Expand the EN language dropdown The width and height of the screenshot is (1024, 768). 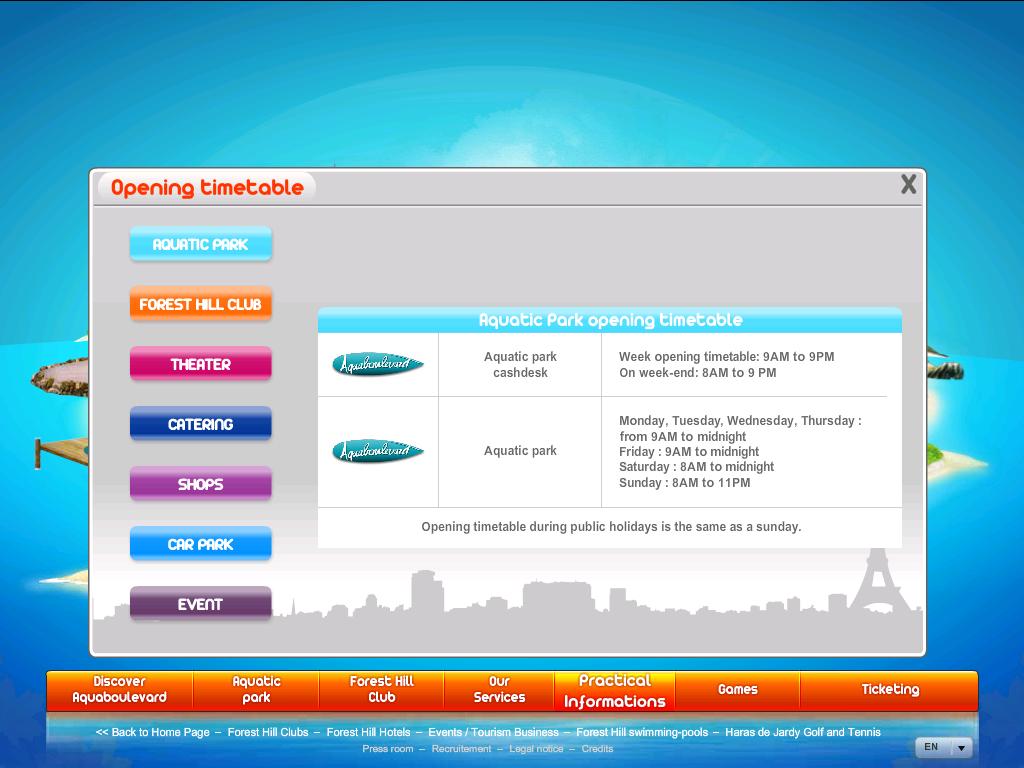coord(943,747)
